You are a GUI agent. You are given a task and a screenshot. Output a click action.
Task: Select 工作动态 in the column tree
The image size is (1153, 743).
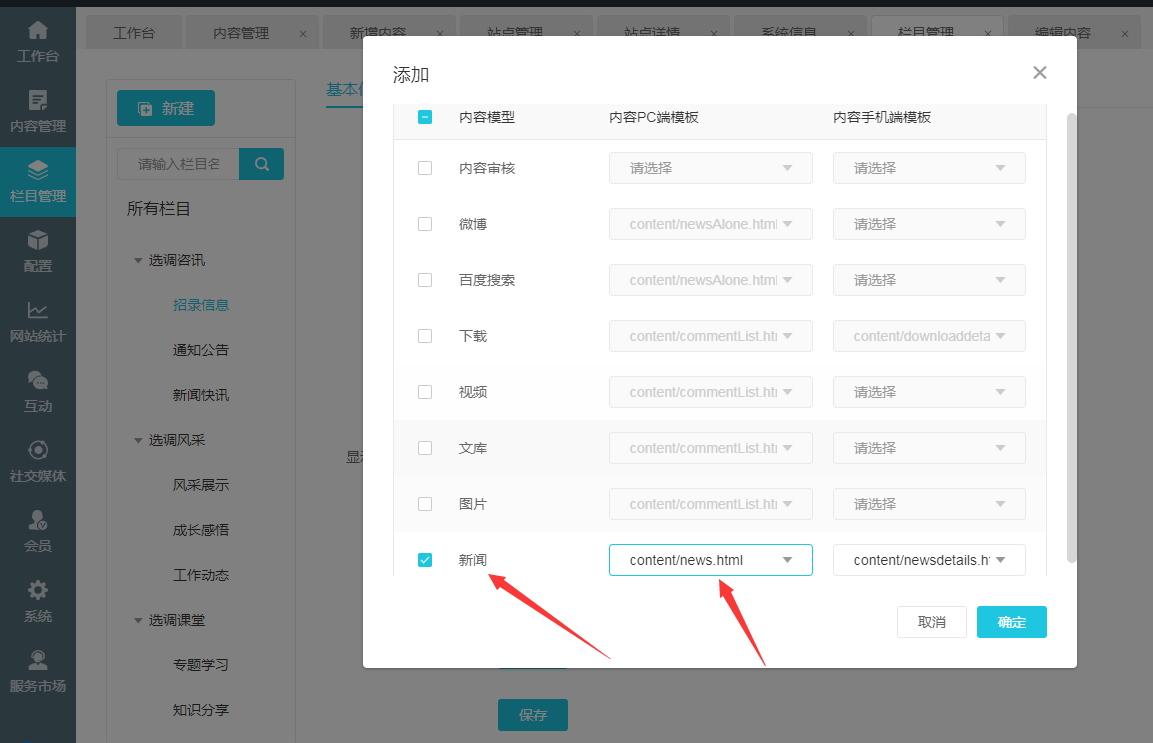201,575
